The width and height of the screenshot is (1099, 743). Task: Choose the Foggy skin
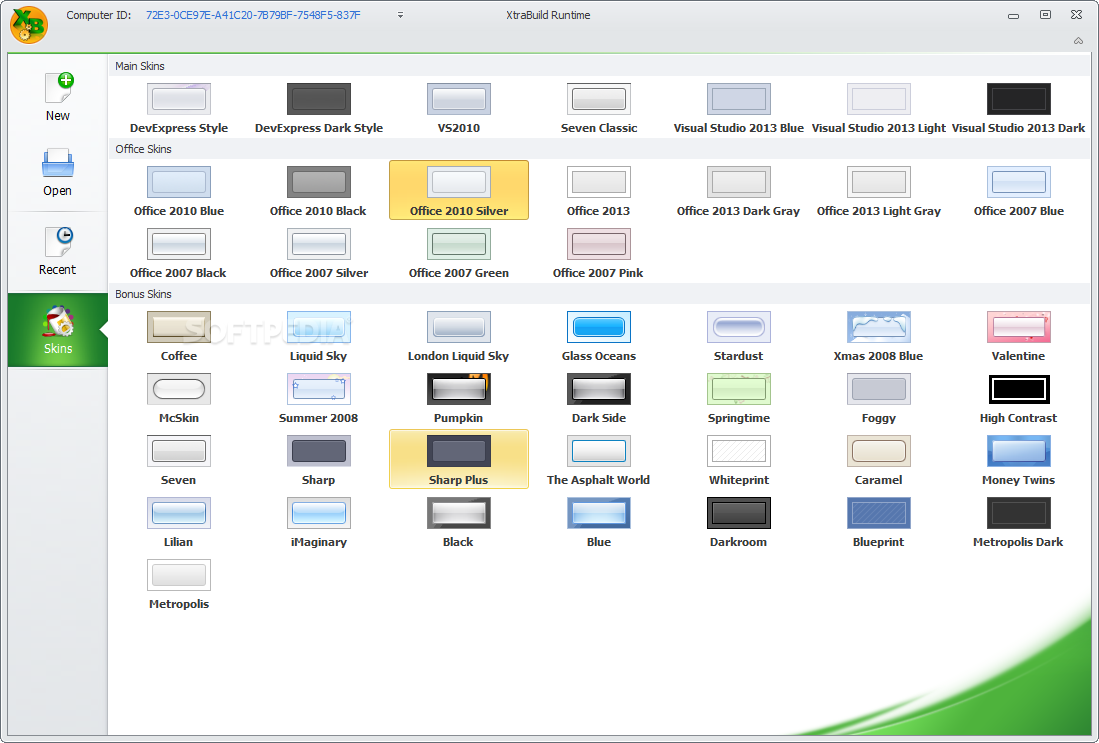(879, 398)
